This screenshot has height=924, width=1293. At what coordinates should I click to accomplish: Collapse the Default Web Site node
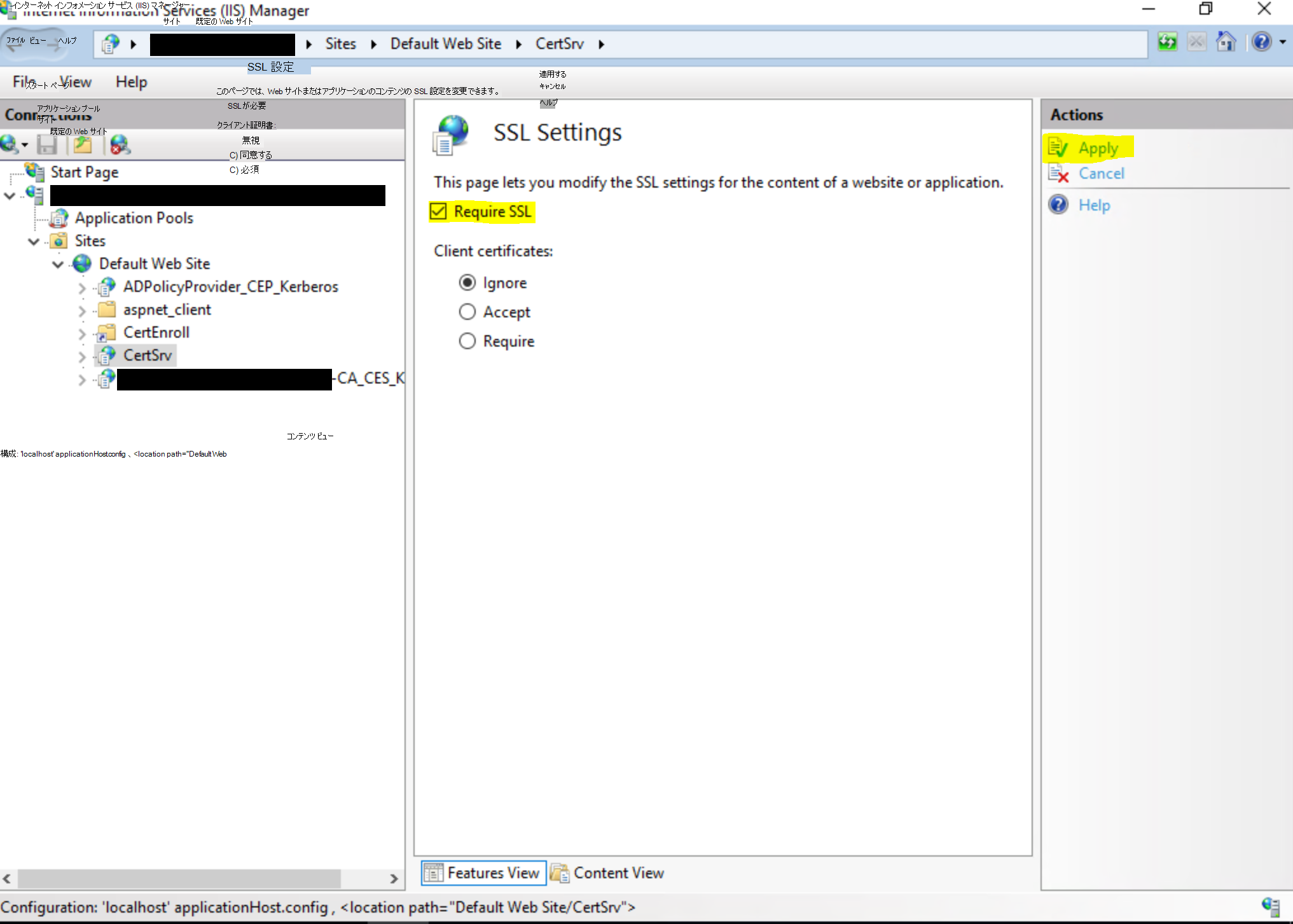[58, 264]
